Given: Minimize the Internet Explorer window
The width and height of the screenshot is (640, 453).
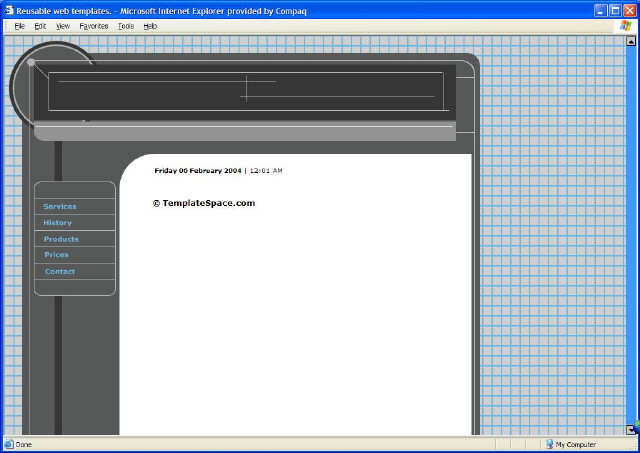Looking at the screenshot, I should [x=600, y=11].
